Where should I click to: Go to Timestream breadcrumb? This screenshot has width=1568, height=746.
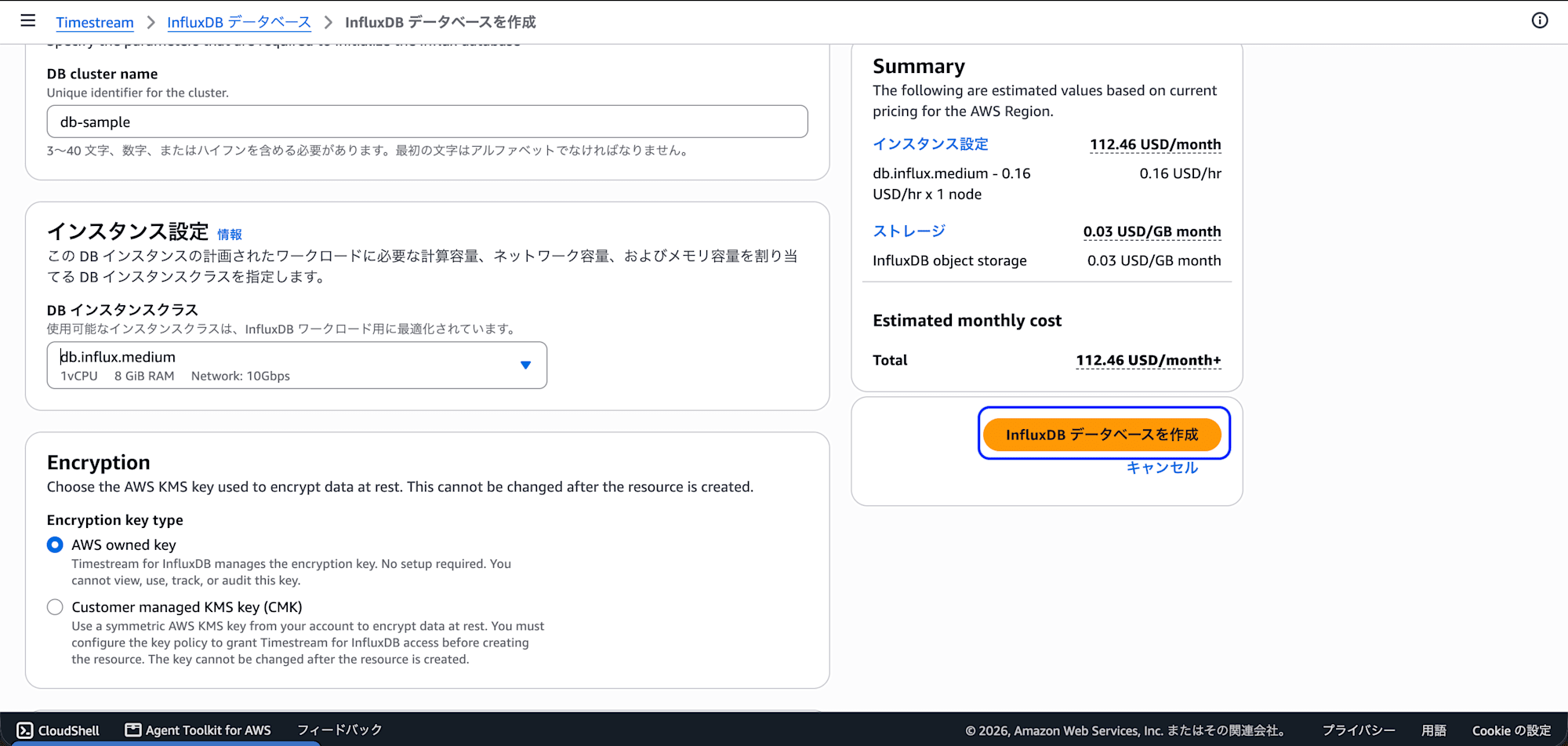tap(95, 22)
